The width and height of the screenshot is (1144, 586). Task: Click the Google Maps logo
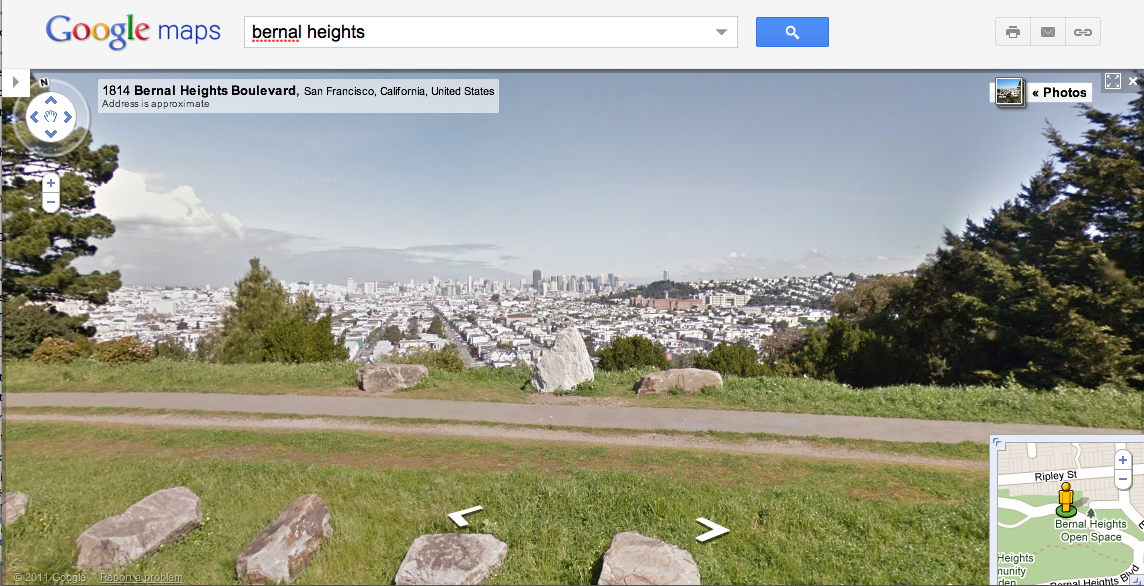133,31
